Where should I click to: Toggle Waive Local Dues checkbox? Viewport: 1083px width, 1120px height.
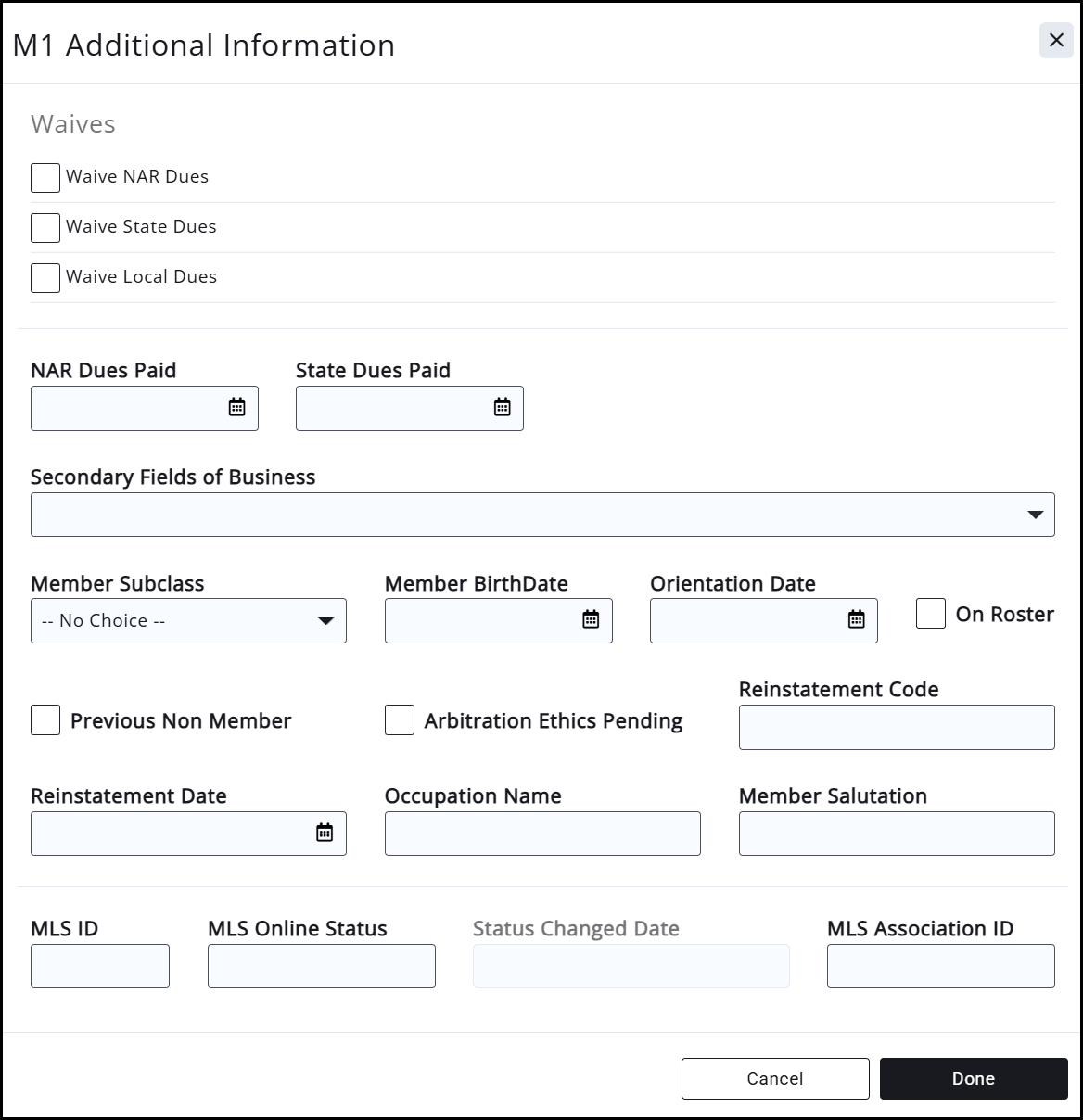point(45,277)
